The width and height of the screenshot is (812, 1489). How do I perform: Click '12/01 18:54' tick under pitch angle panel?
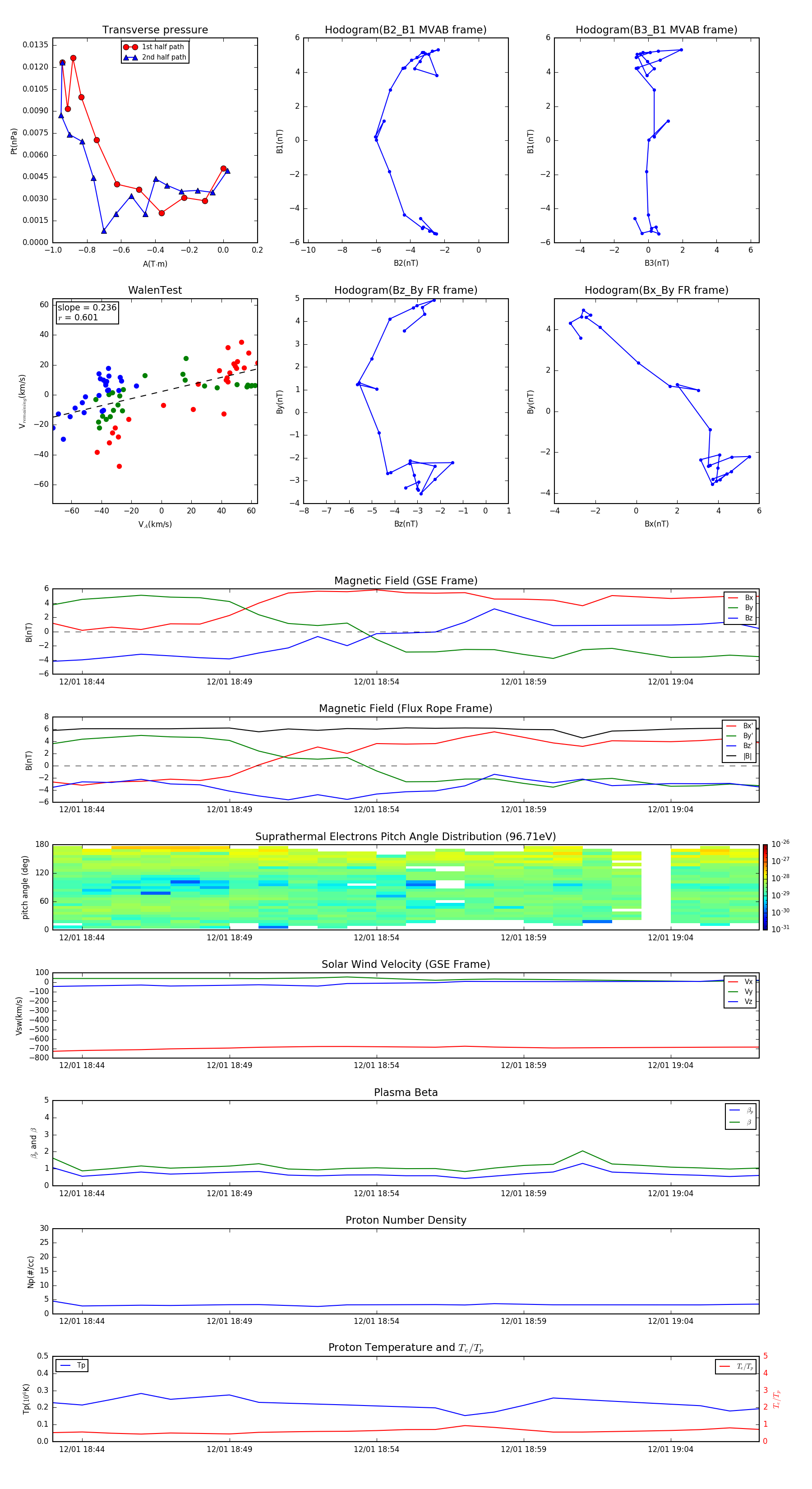coord(376,938)
